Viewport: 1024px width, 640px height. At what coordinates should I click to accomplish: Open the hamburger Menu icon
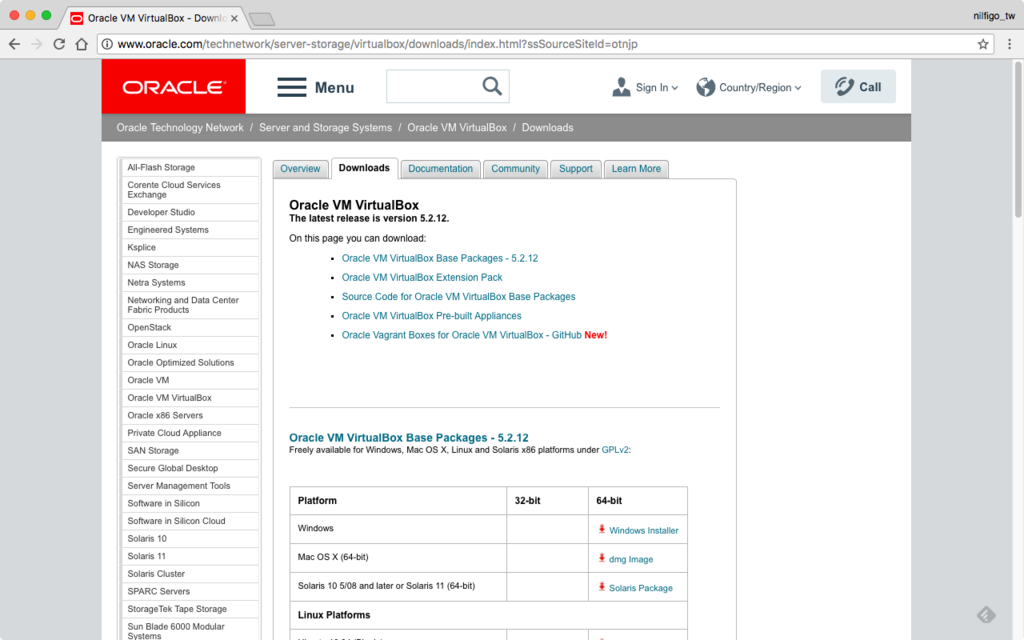click(291, 87)
